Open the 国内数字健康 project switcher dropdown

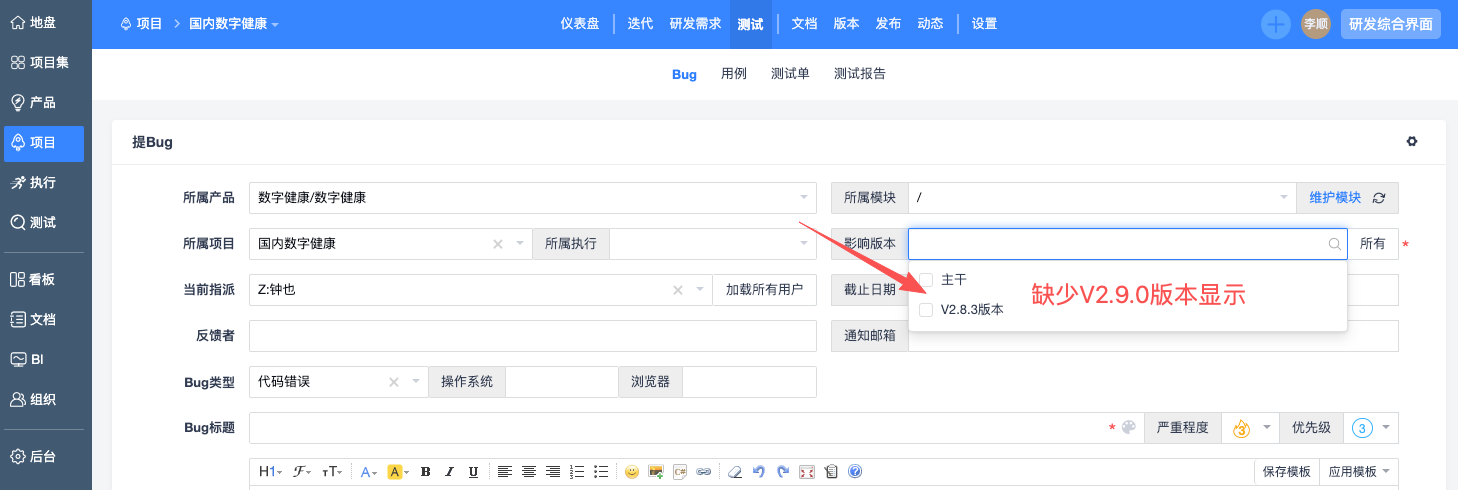point(234,24)
